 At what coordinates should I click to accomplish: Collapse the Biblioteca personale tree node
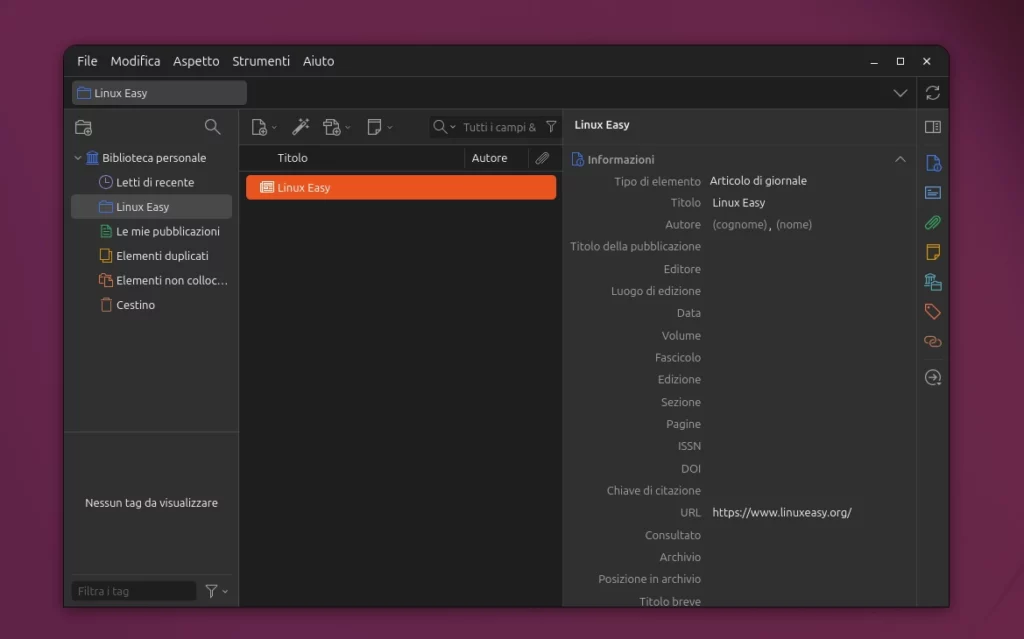(x=78, y=157)
